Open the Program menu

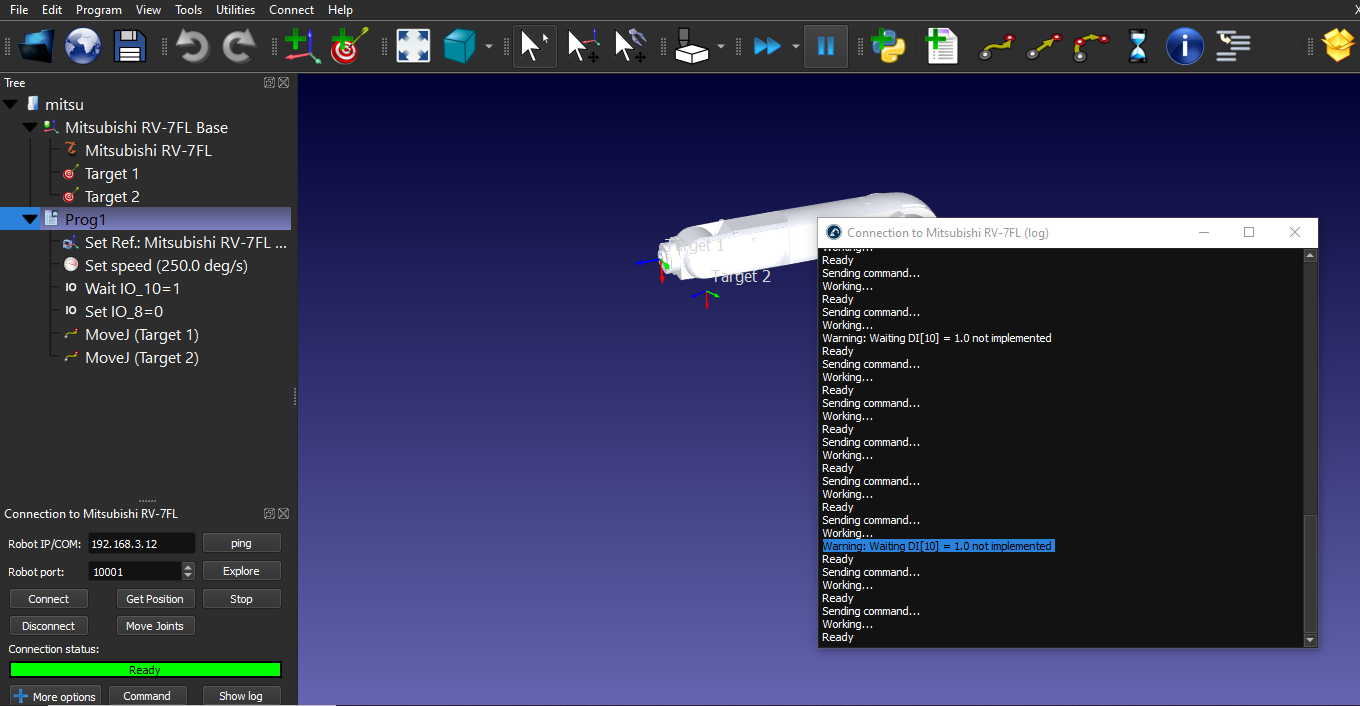[x=98, y=10]
